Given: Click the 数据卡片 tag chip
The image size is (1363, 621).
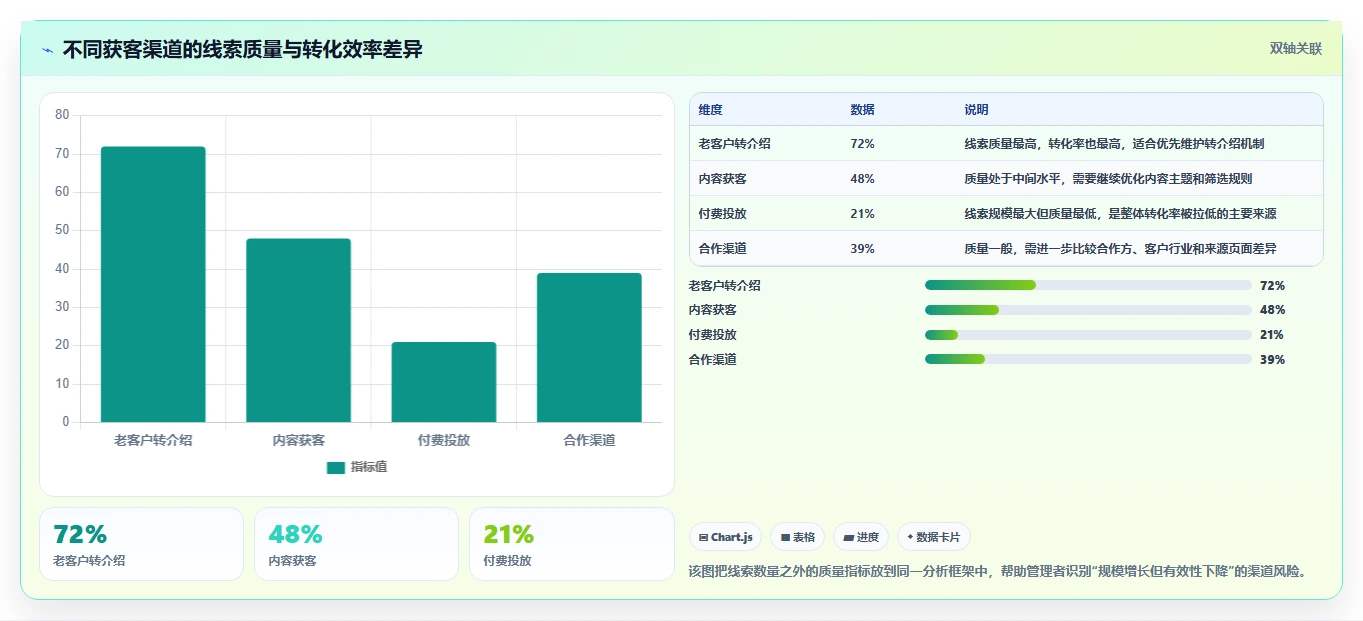Looking at the screenshot, I should click(933, 537).
